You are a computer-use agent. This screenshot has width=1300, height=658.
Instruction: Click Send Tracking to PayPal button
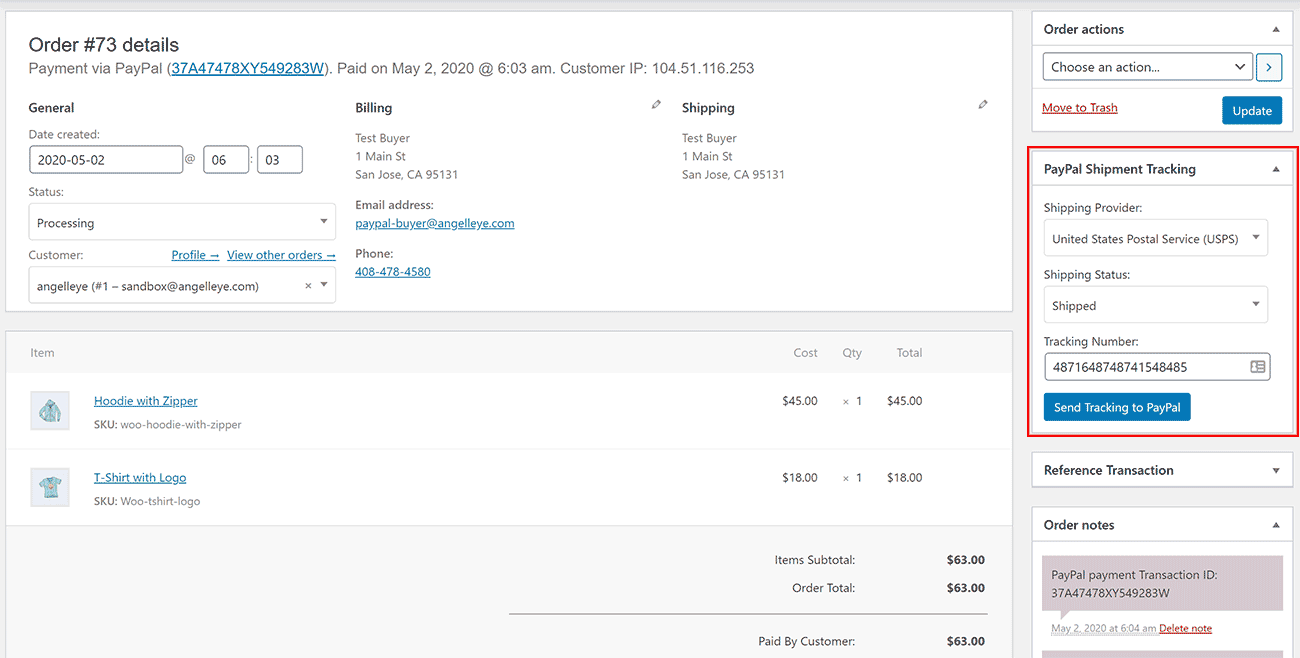coord(1117,408)
